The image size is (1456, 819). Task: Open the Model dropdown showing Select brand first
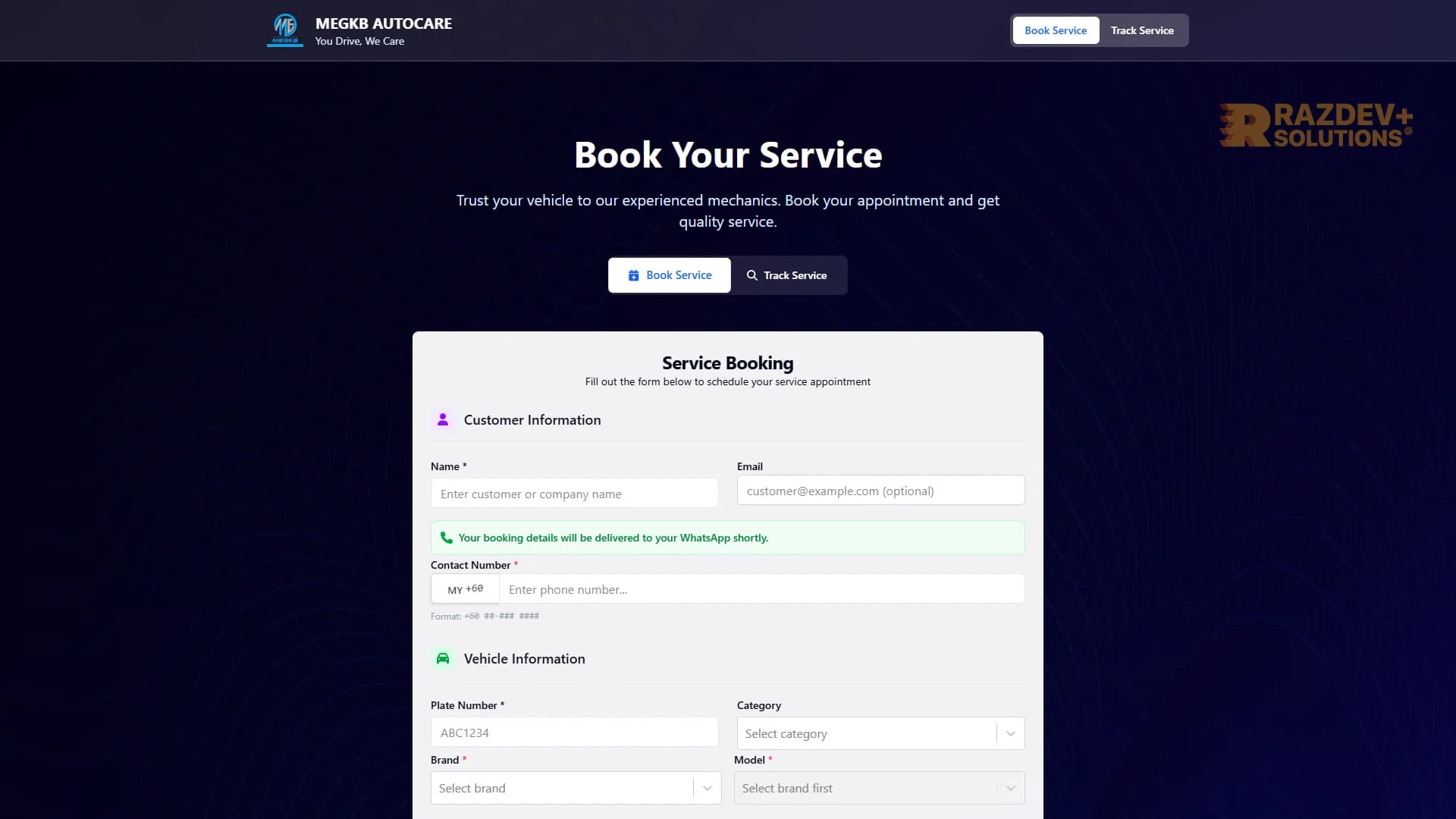879,788
